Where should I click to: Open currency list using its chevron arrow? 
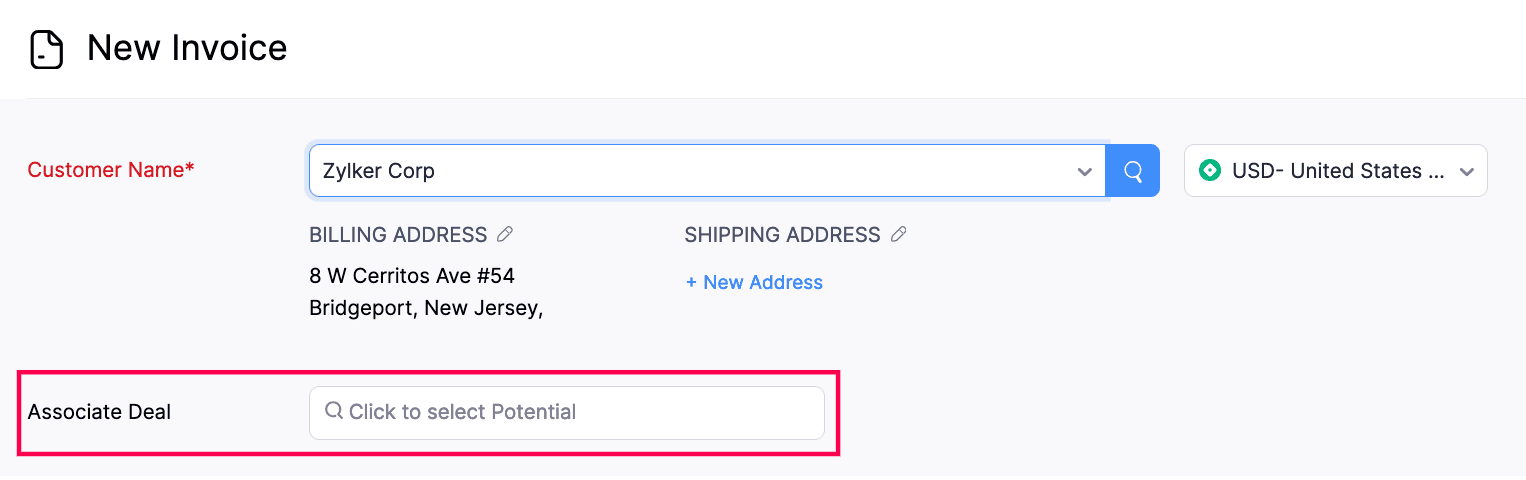(x=1467, y=172)
